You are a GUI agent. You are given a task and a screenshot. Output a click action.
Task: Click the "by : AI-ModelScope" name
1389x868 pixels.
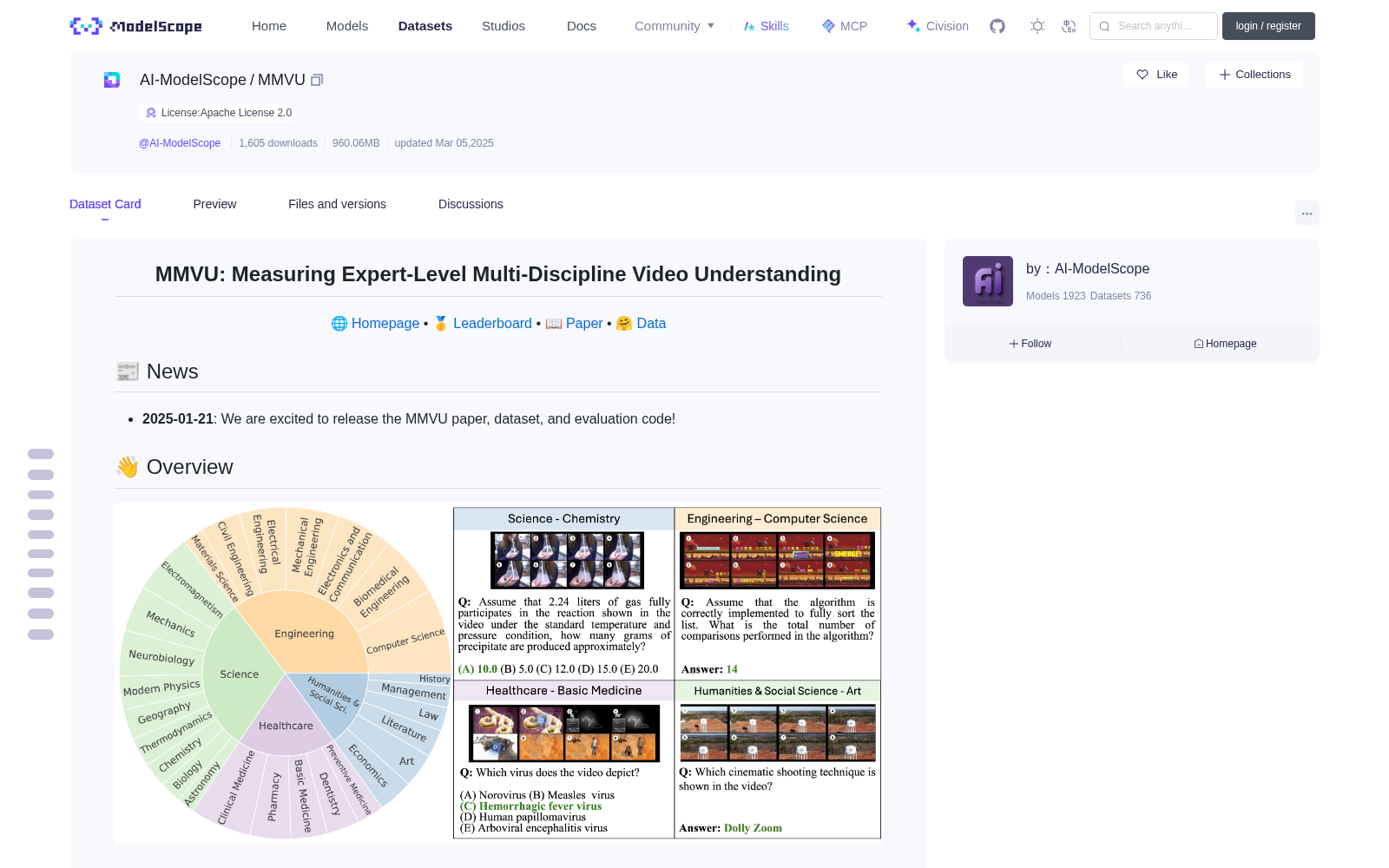[x=1088, y=269]
